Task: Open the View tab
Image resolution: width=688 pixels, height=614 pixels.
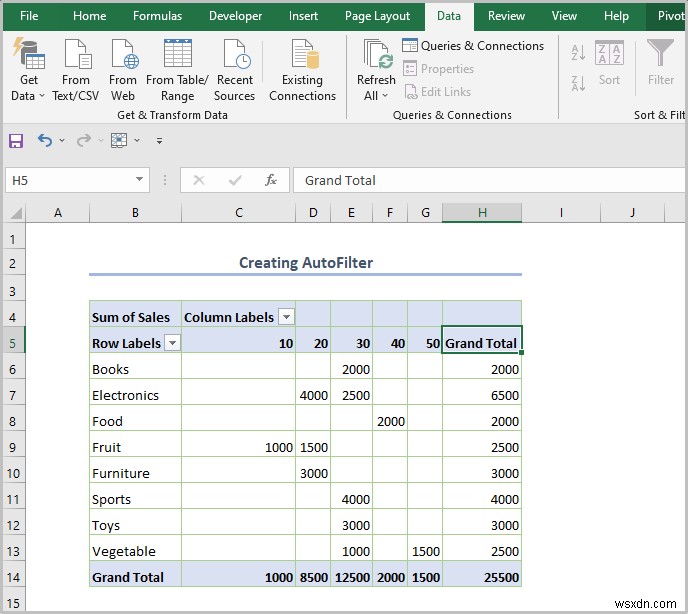Action: pos(564,16)
